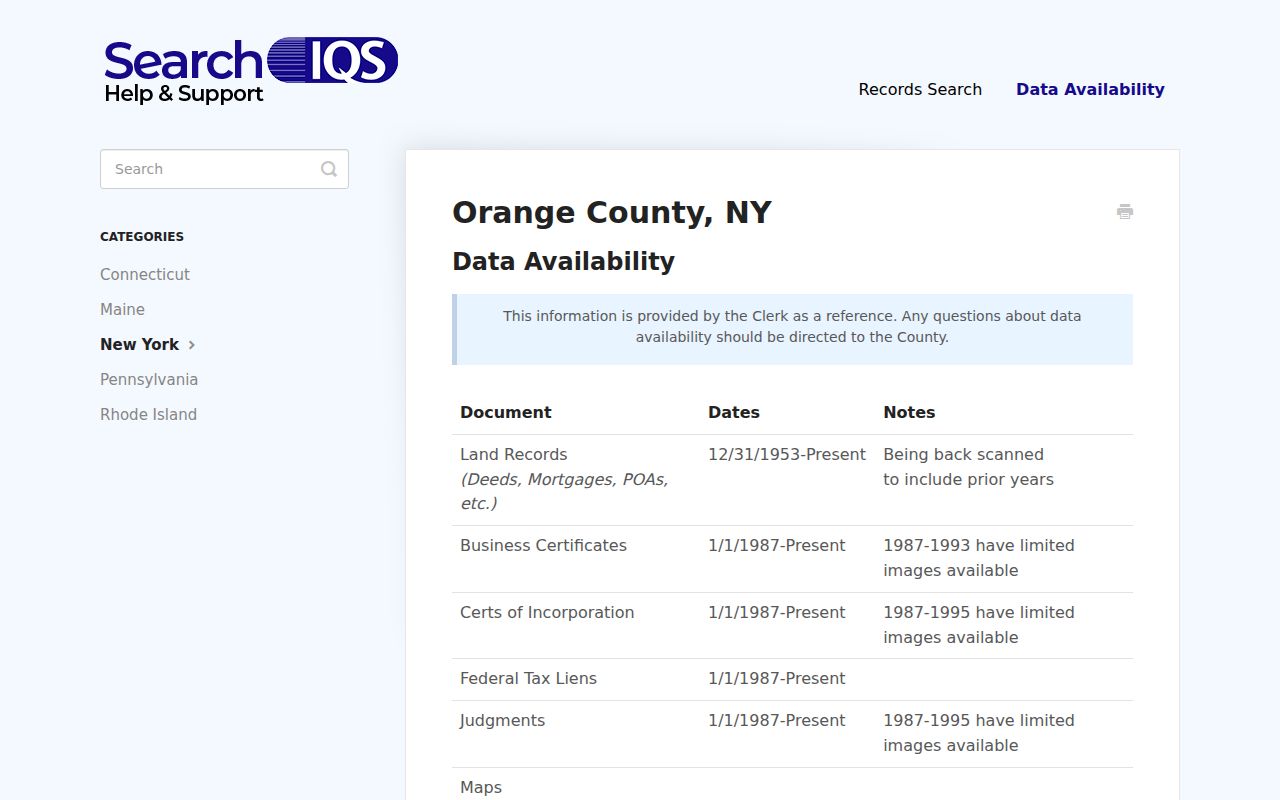Focus the Search input field

click(x=224, y=169)
